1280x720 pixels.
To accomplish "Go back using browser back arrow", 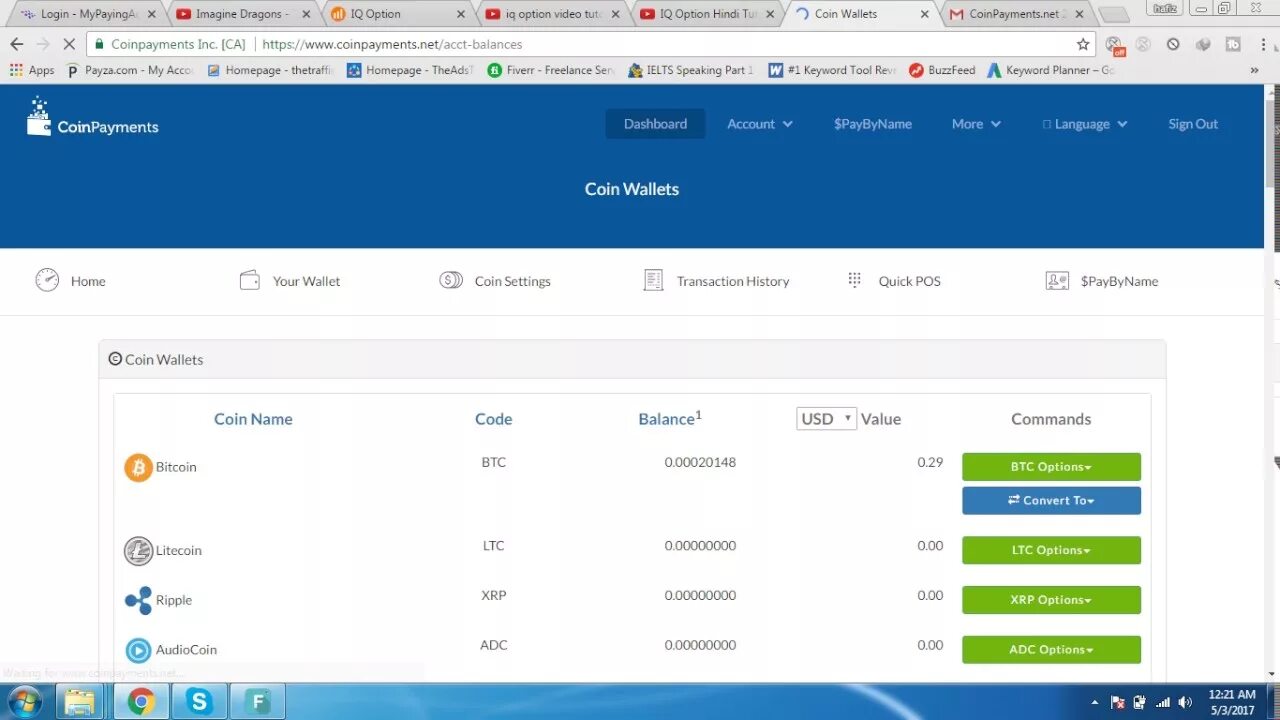I will coord(16,44).
